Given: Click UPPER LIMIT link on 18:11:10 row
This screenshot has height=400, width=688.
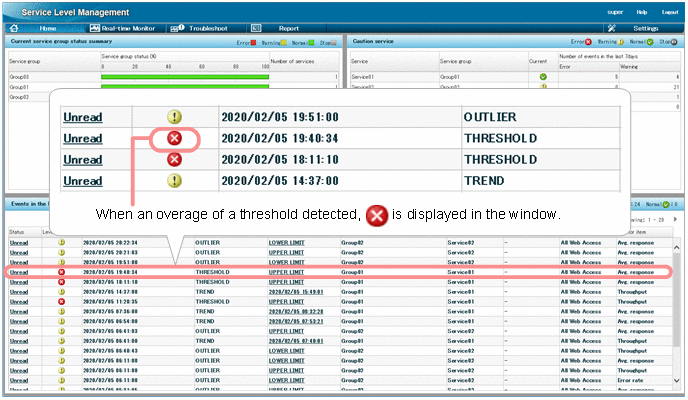Looking at the screenshot, I should click(x=286, y=281).
